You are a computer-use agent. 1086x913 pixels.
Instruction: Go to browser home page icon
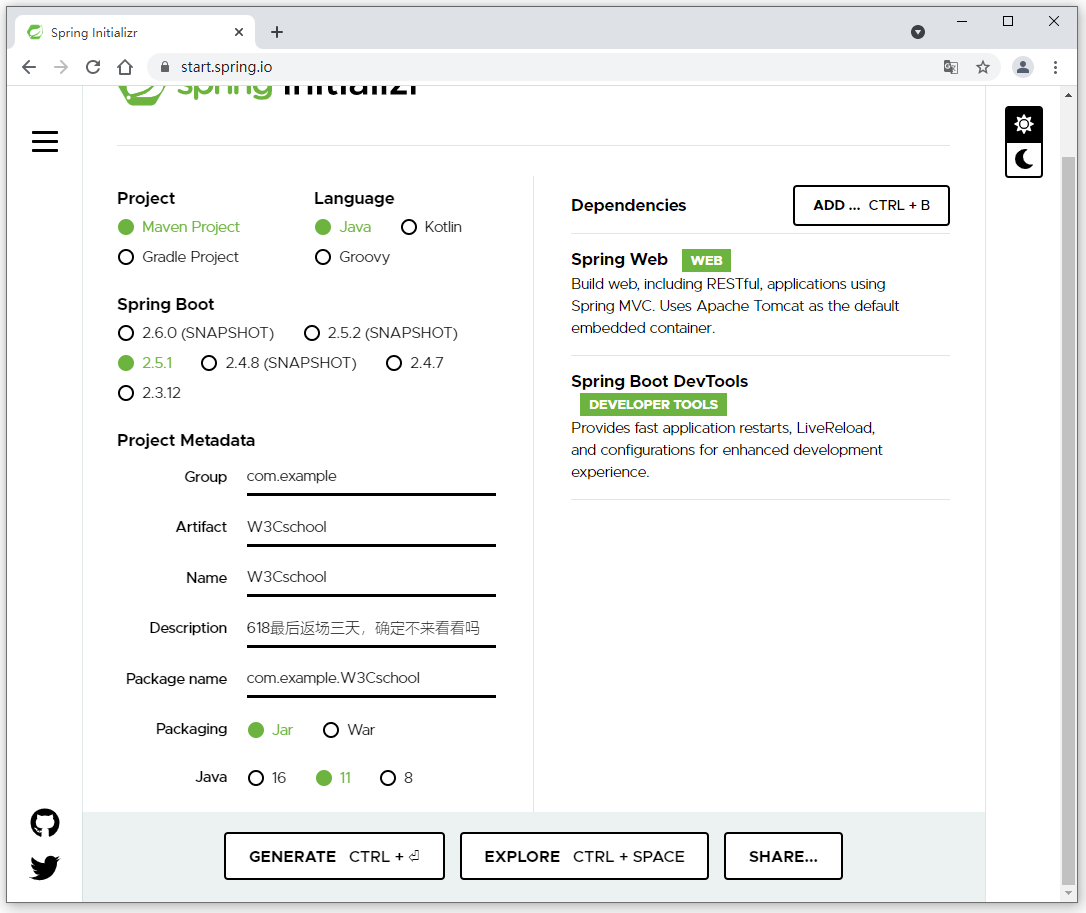pos(125,67)
